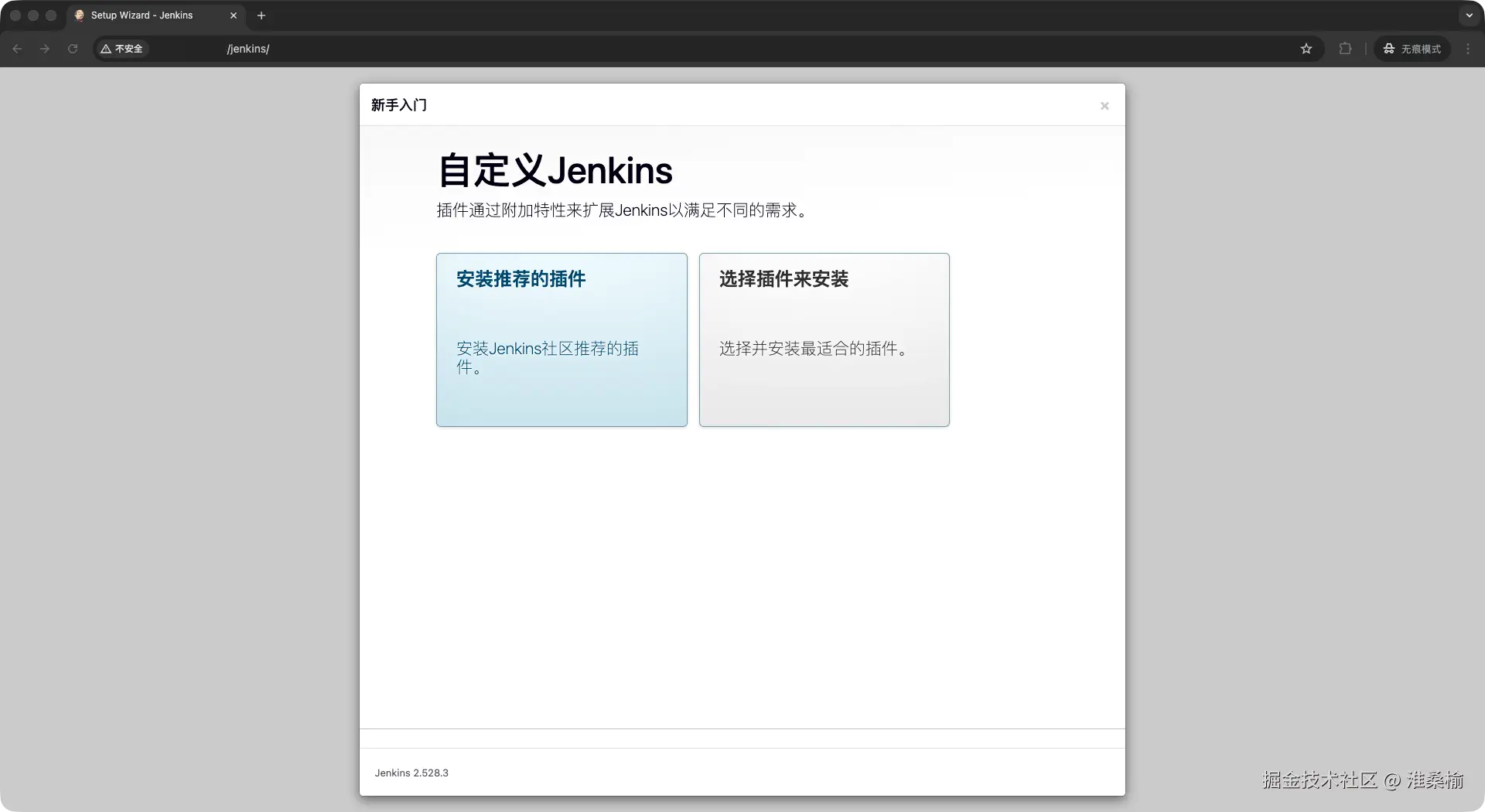
Task: Close the 新手入门 dialog
Action: [1104, 106]
